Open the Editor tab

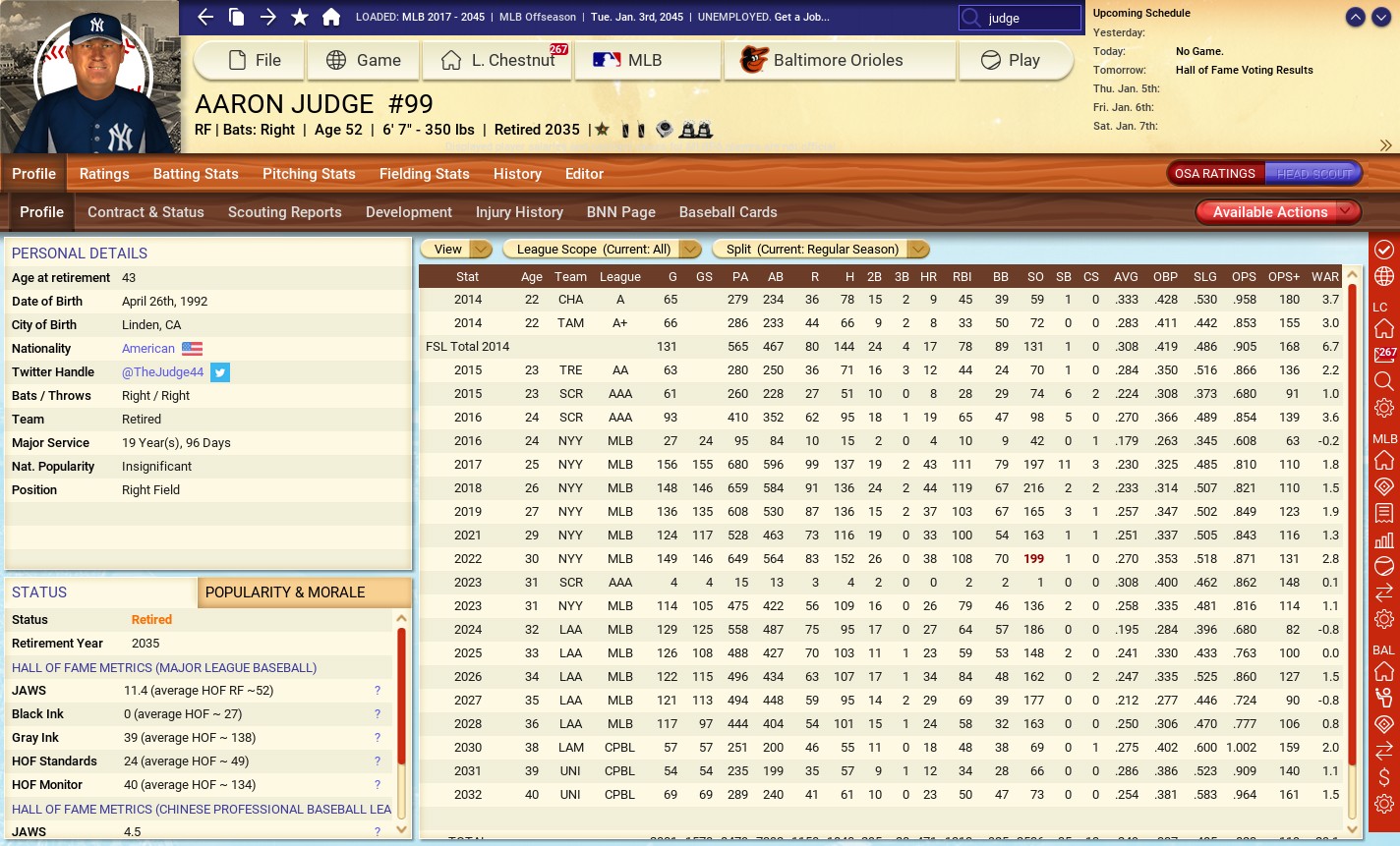click(584, 174)
